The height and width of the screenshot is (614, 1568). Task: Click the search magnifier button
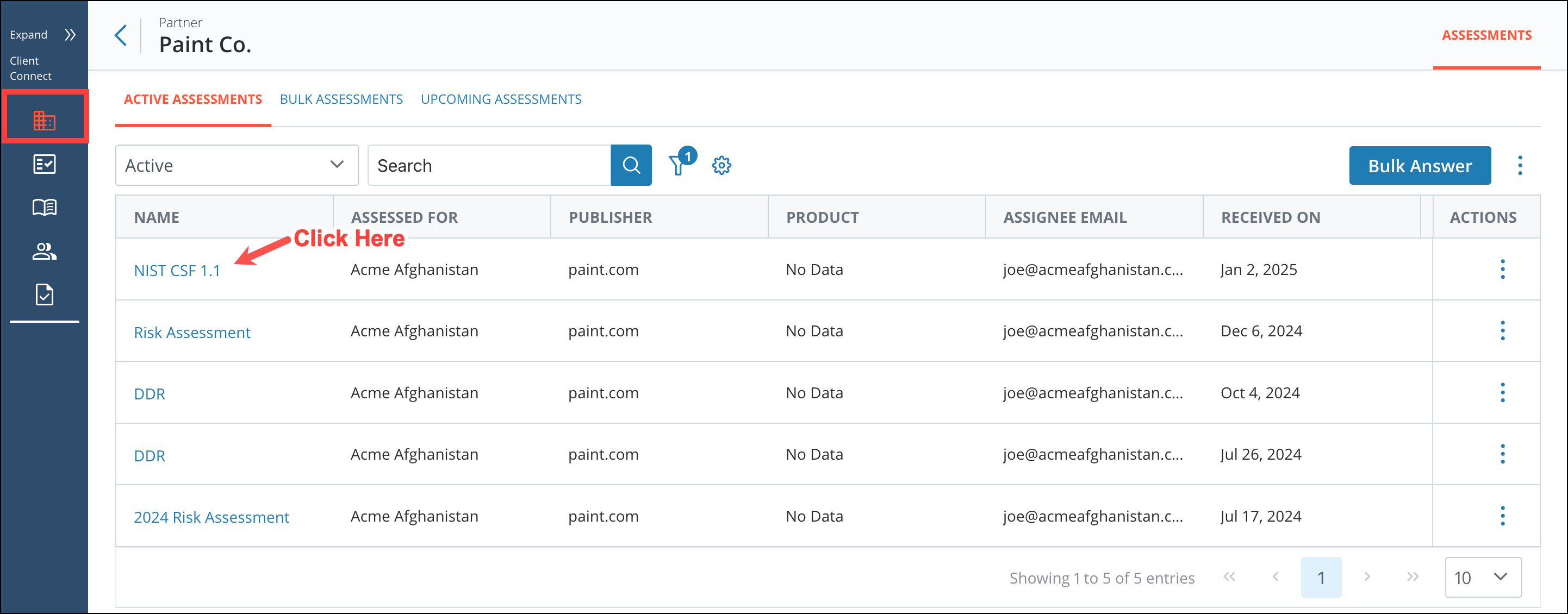point(631,165)
